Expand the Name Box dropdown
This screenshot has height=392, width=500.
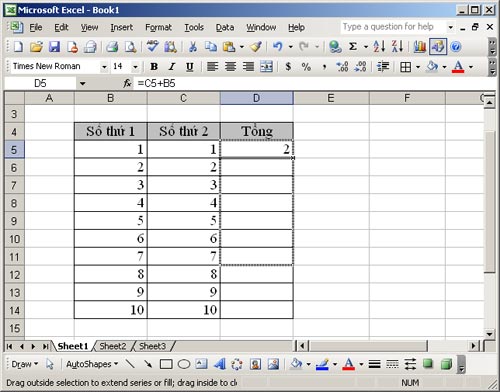coord(82,83)
